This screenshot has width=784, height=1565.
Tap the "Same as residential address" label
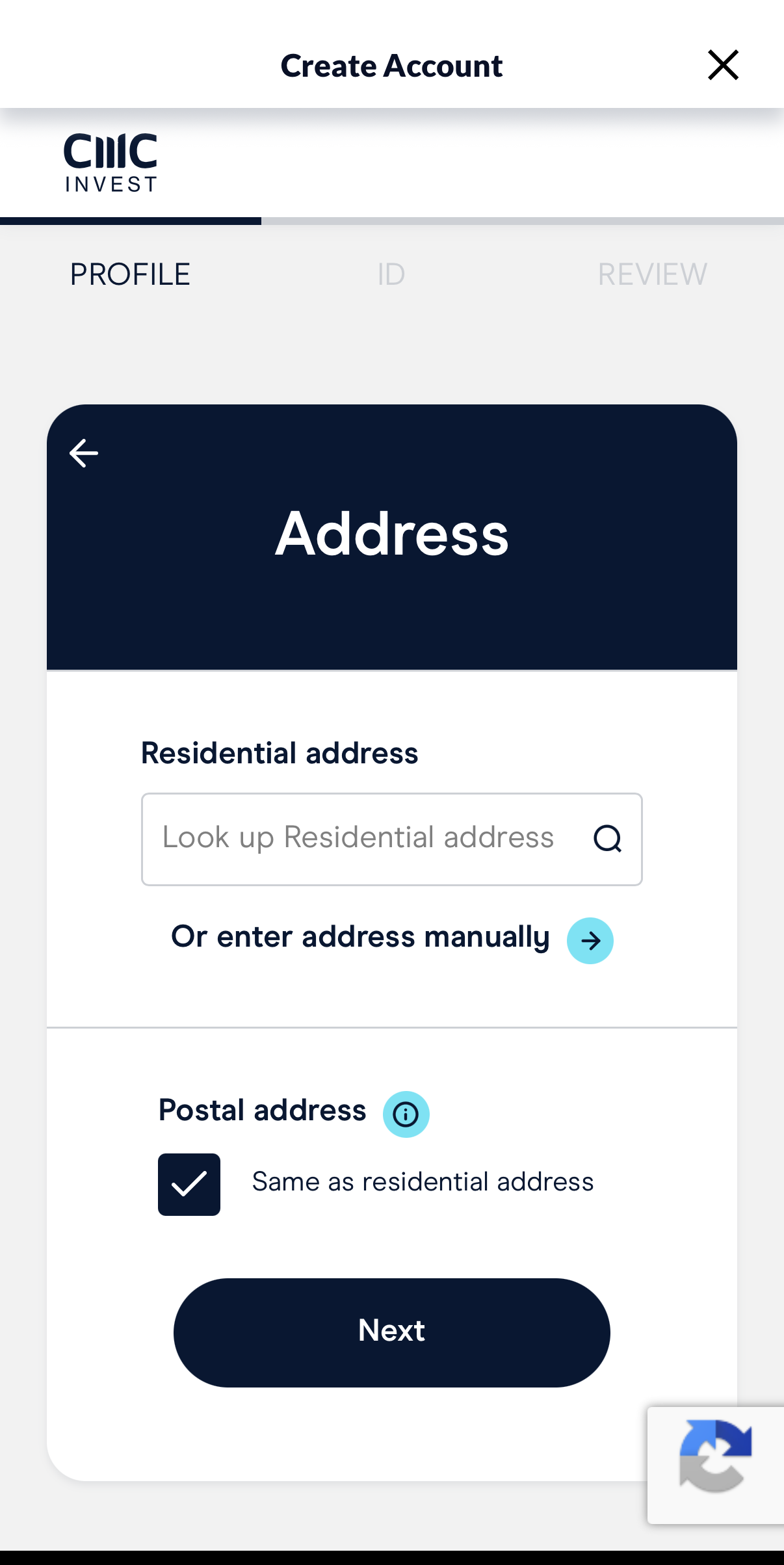point(423,1181)
